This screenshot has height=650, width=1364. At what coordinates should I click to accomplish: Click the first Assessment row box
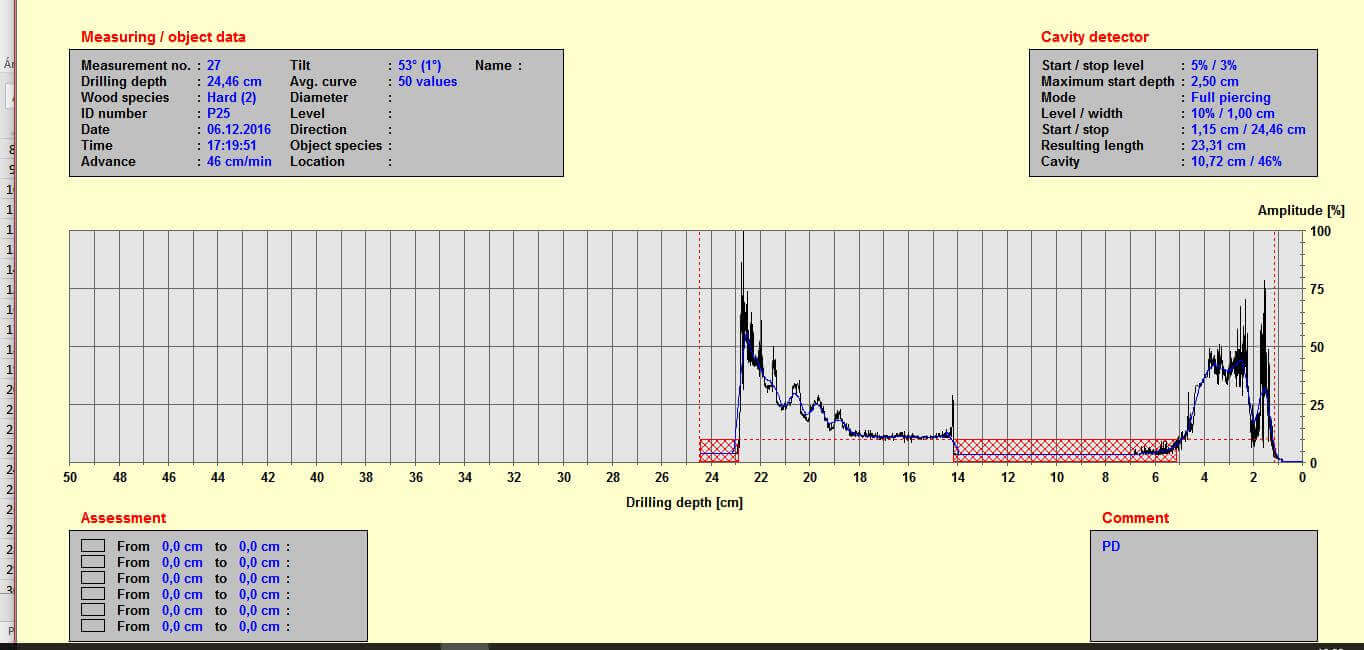coord(92,546)
